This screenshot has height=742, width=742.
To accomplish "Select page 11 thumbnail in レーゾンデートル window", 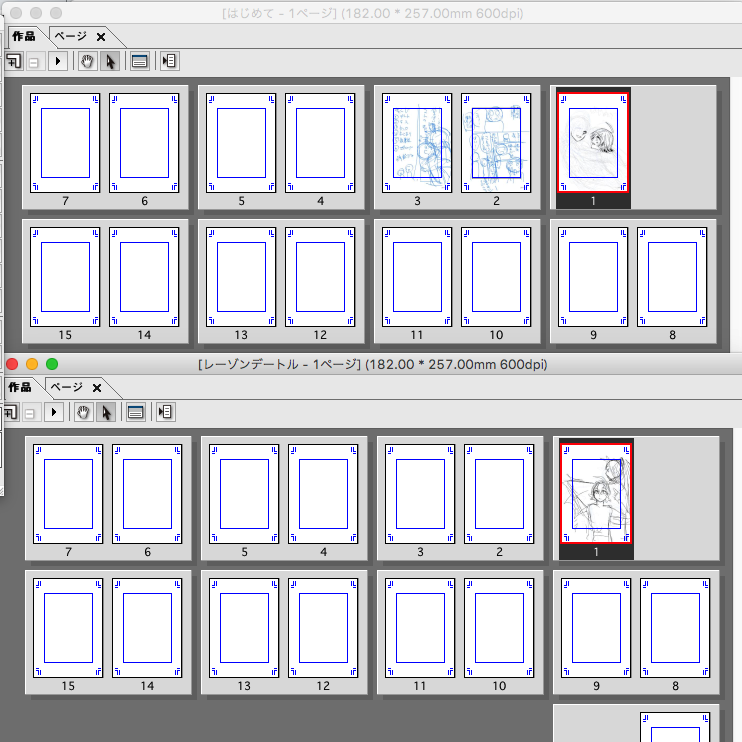I will (x=420, y=627).
